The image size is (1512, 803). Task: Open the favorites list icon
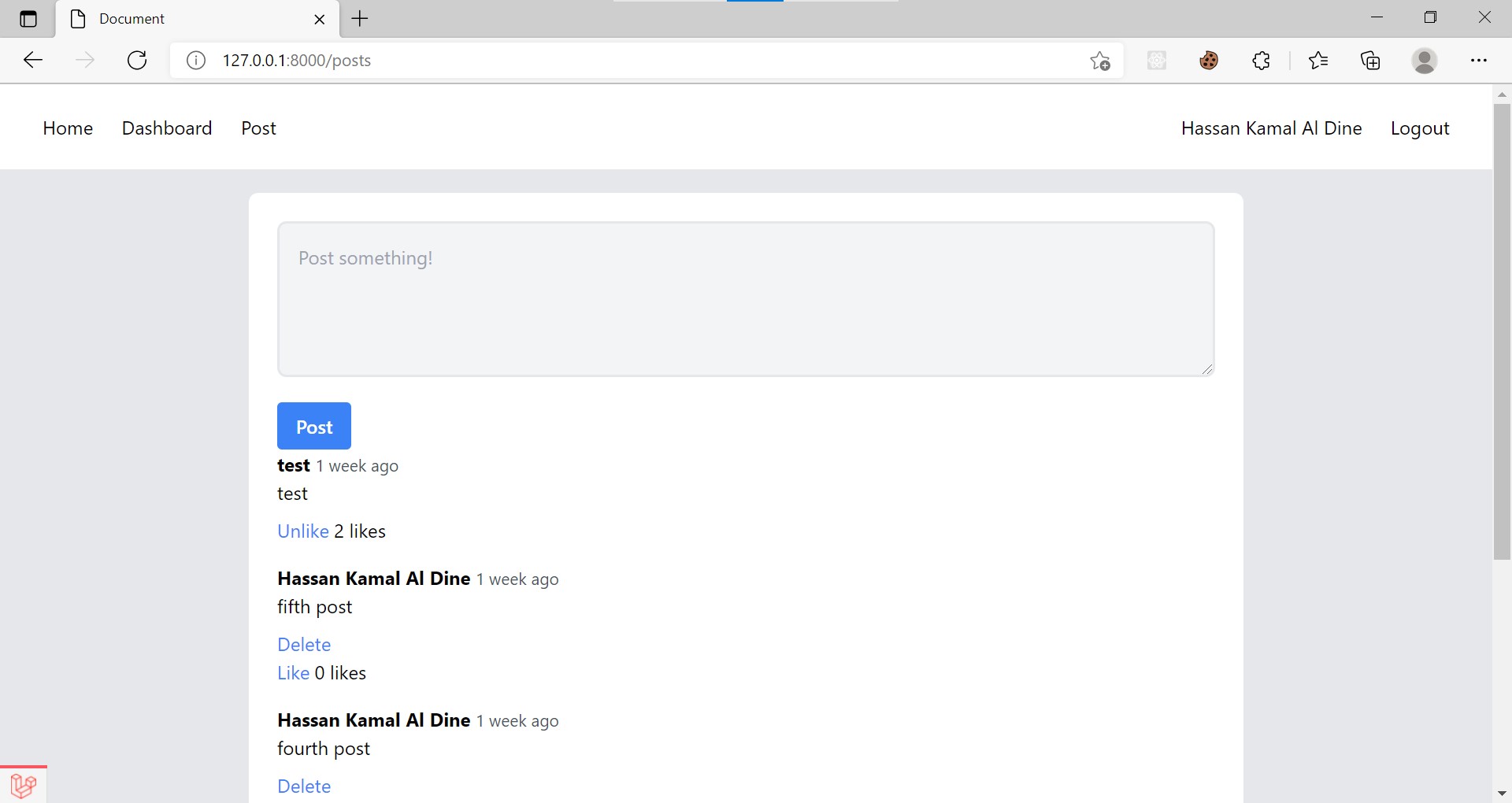click(1317, 61)
